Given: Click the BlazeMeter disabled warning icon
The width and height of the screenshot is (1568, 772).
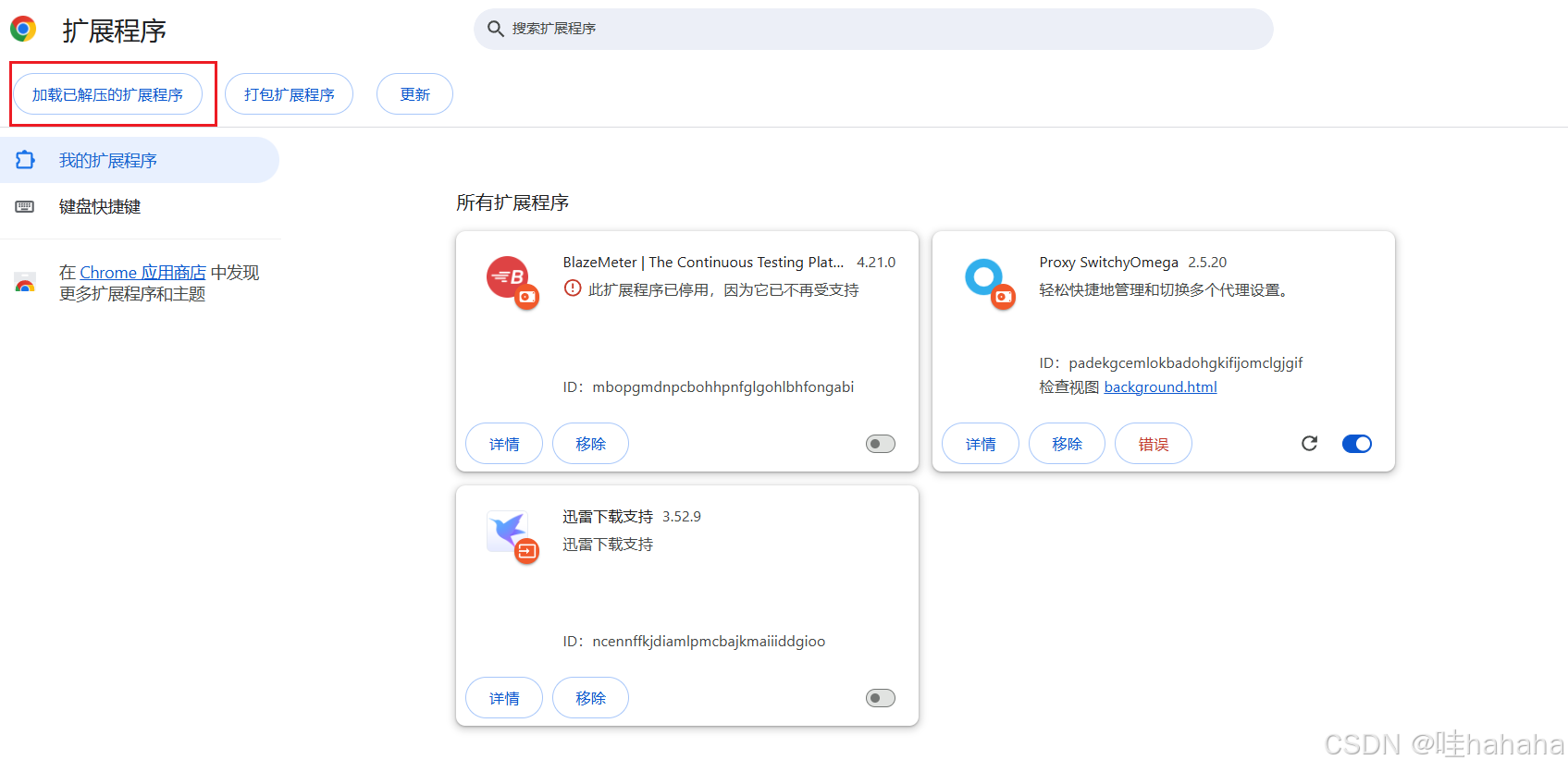Looking at the screenshot, I should tap(573, 288).
